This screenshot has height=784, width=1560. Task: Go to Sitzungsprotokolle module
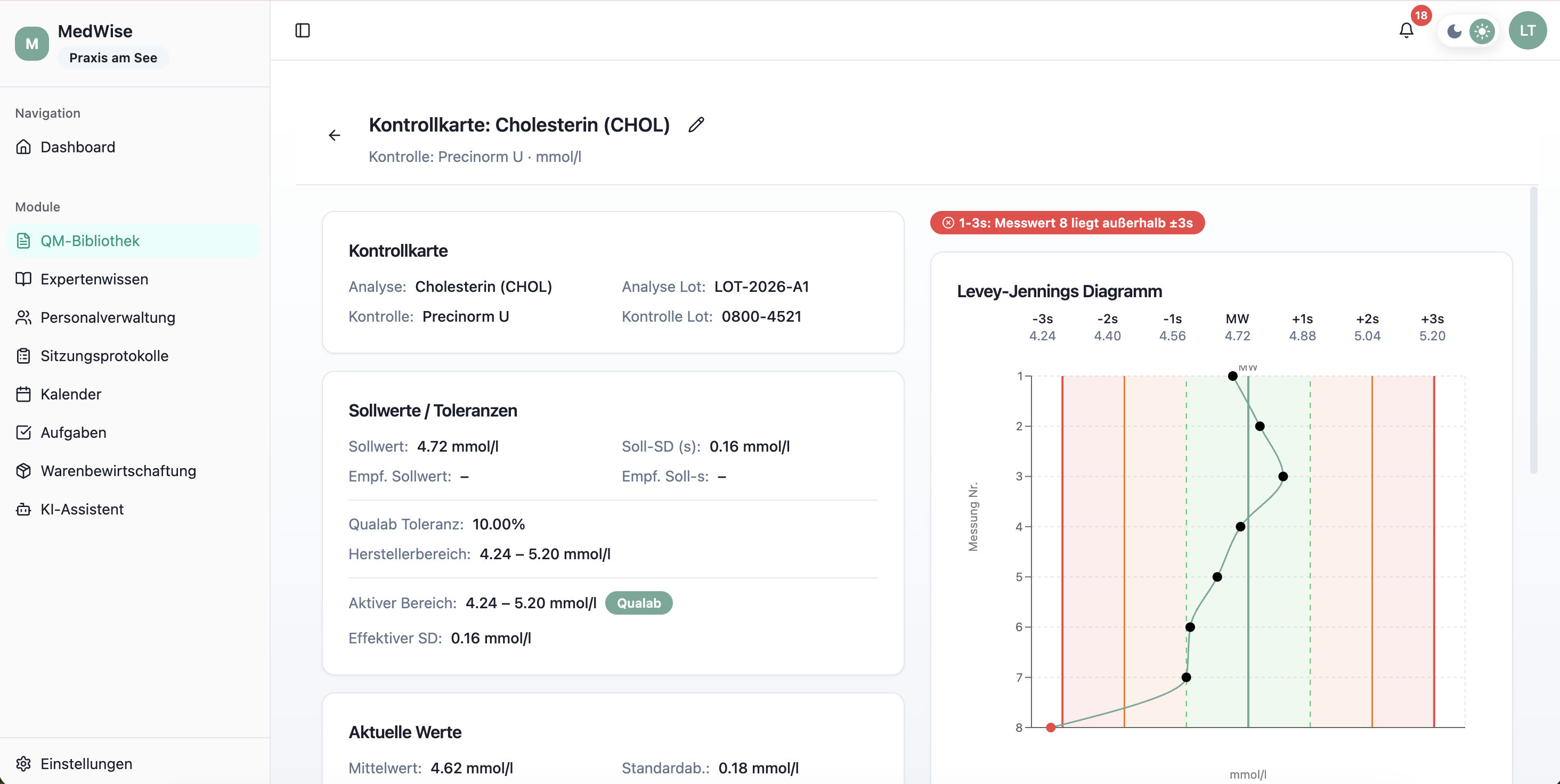[104, 356]
